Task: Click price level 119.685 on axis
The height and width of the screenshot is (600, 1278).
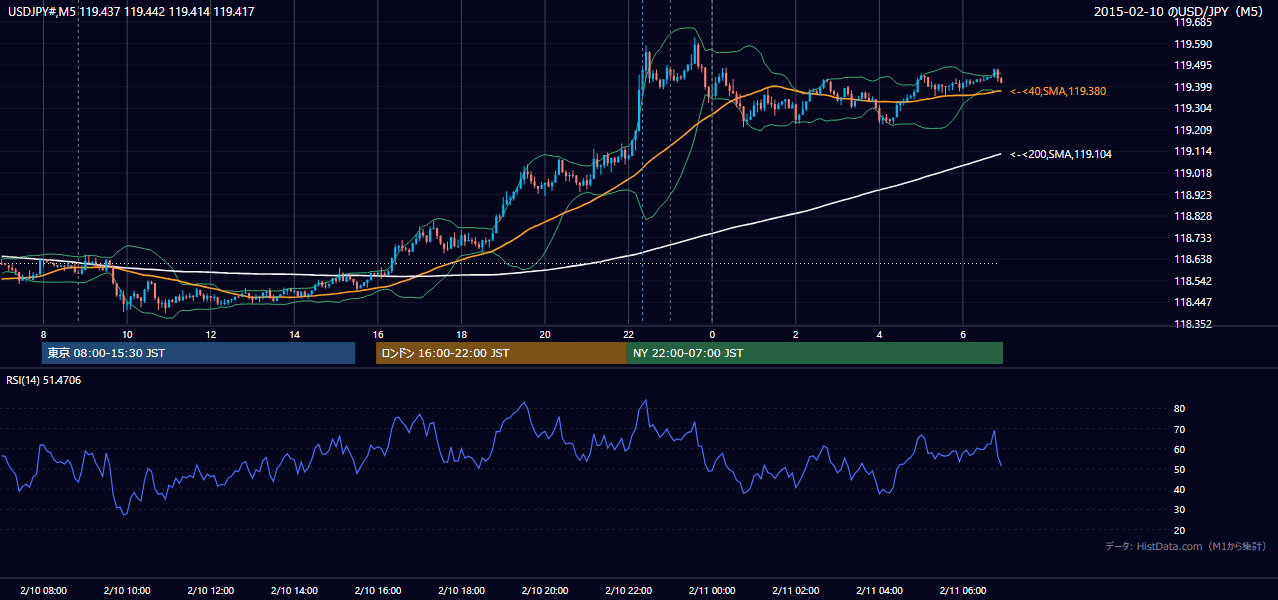Action: [1192, 22]
